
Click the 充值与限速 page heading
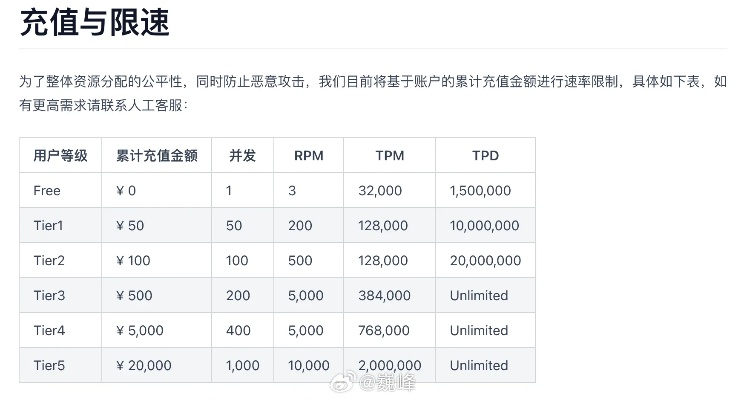pyautogui.click(x=94, y=22)
